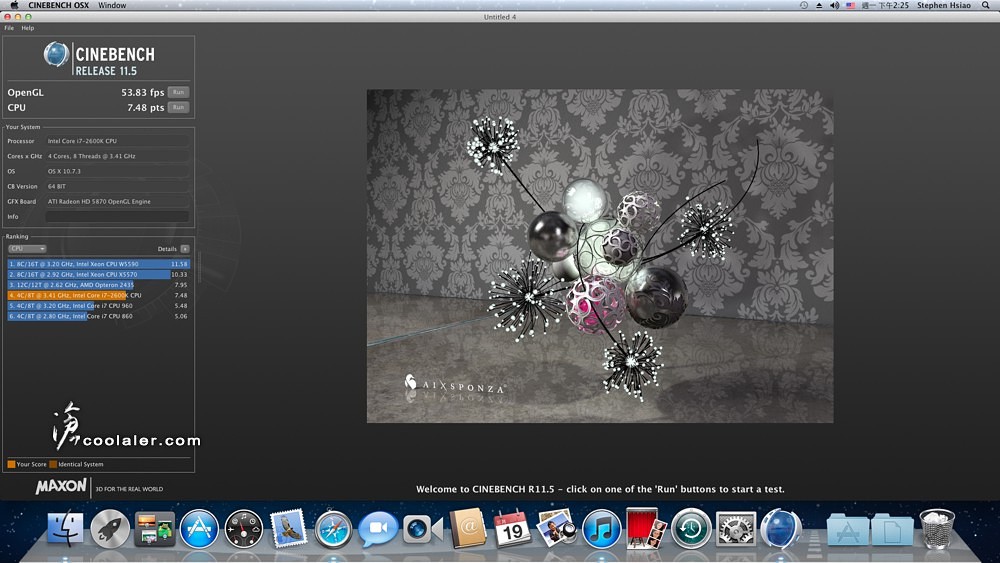Click the 53.83 fps OpenGL score

(x=142, y=92)
